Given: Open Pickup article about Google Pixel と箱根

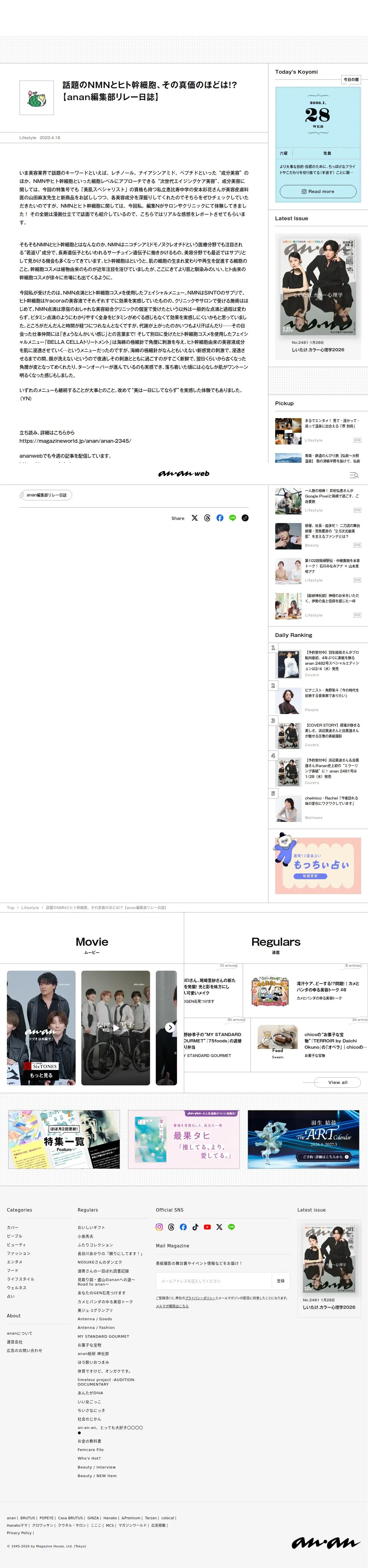Looking at the screenshot, I should [x=318, y=501].
